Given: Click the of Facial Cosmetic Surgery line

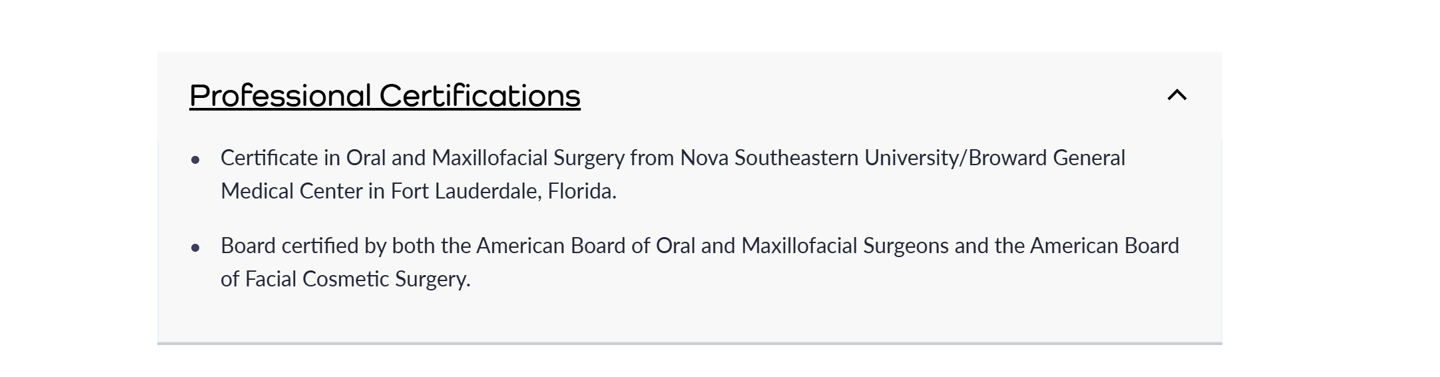Looking at the screenshot, I should pyautogui.click(x=345, y=279).
